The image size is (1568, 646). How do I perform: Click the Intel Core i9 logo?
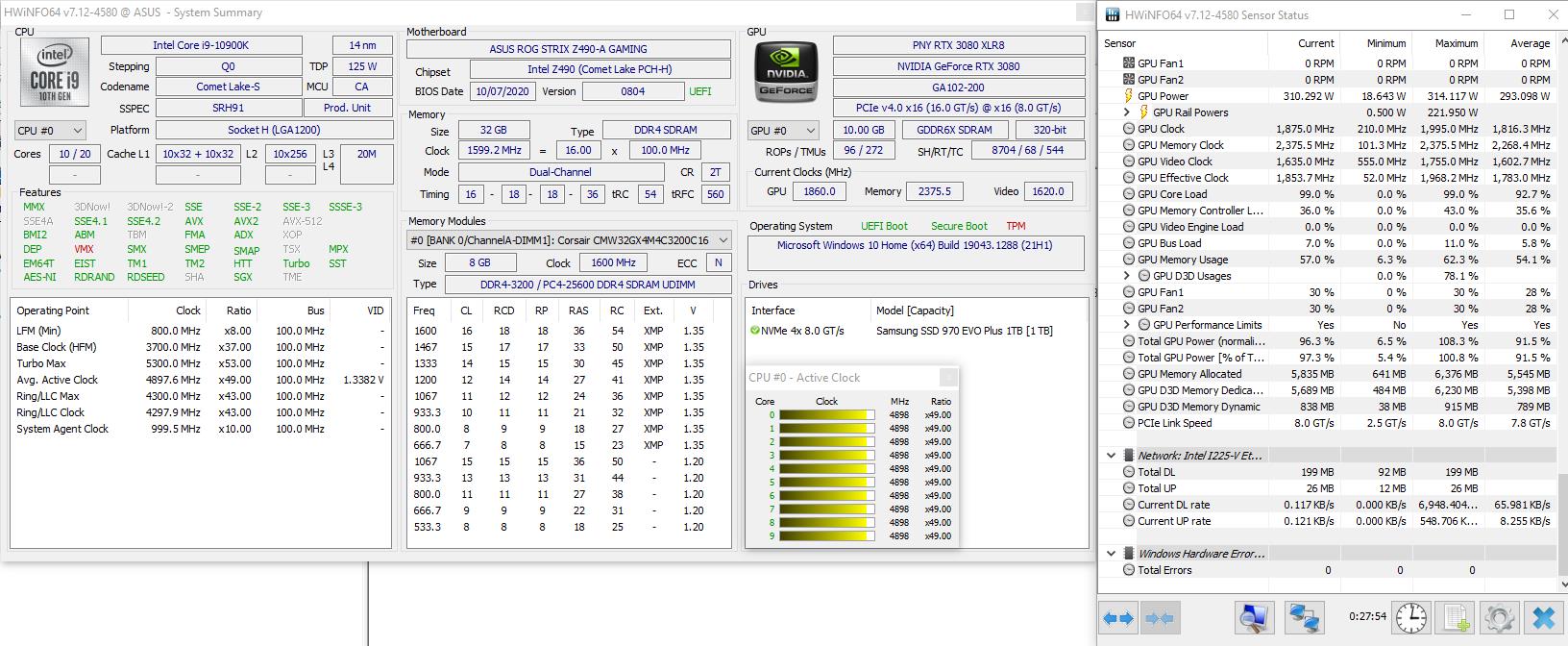coord(55,73)
